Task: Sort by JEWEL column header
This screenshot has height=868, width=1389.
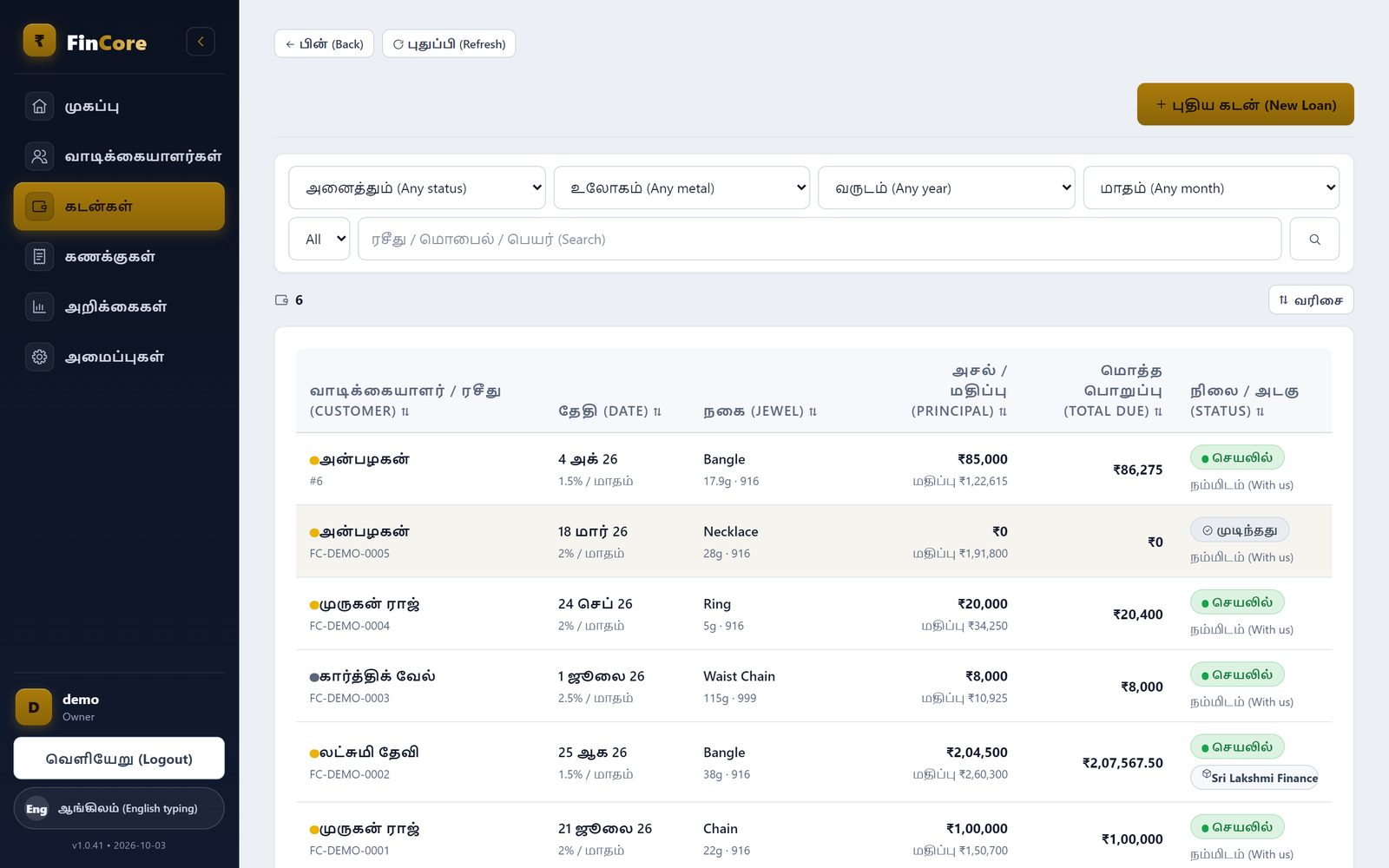Action: click(x=760, y=411)
